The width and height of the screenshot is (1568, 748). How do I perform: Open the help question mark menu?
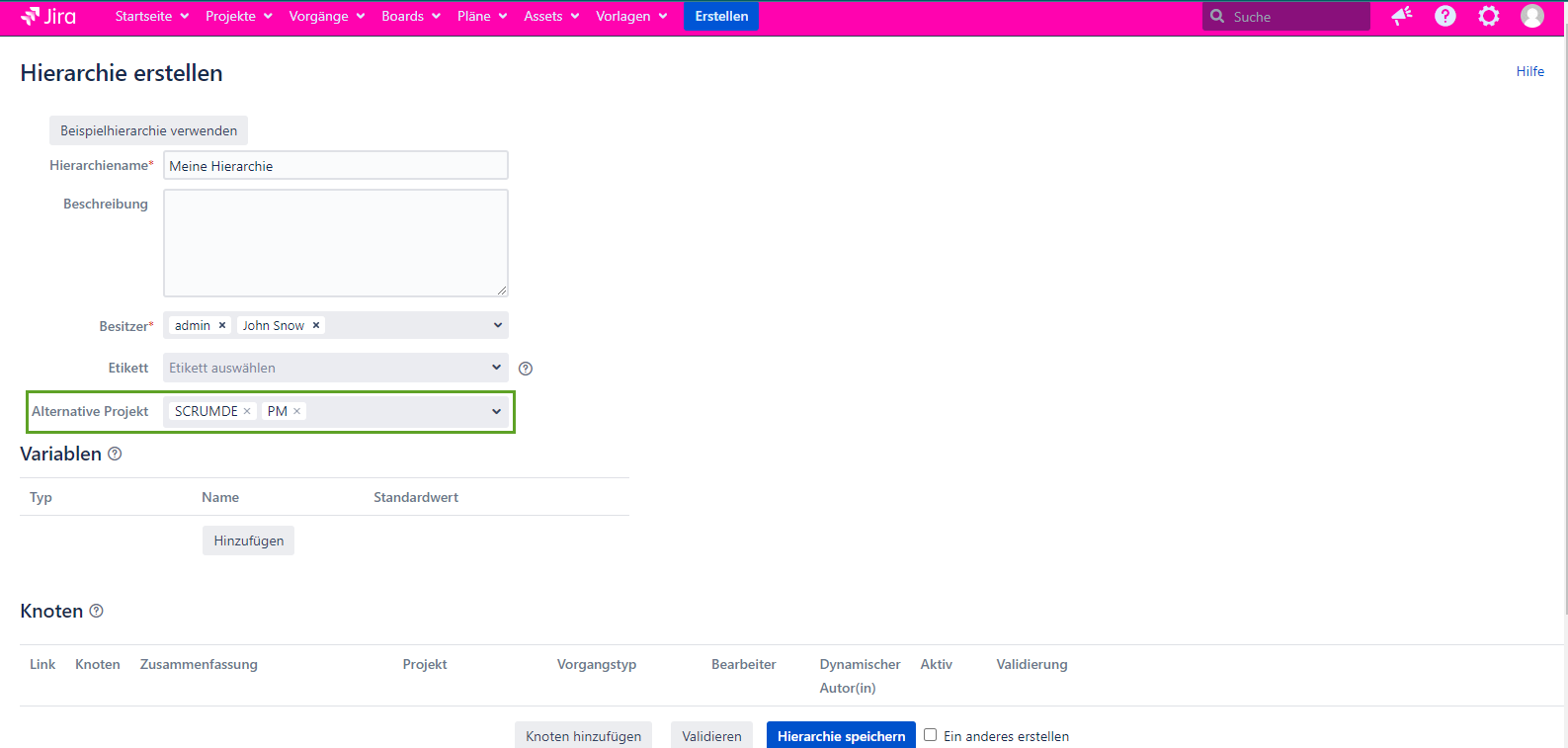(1444, 16)
